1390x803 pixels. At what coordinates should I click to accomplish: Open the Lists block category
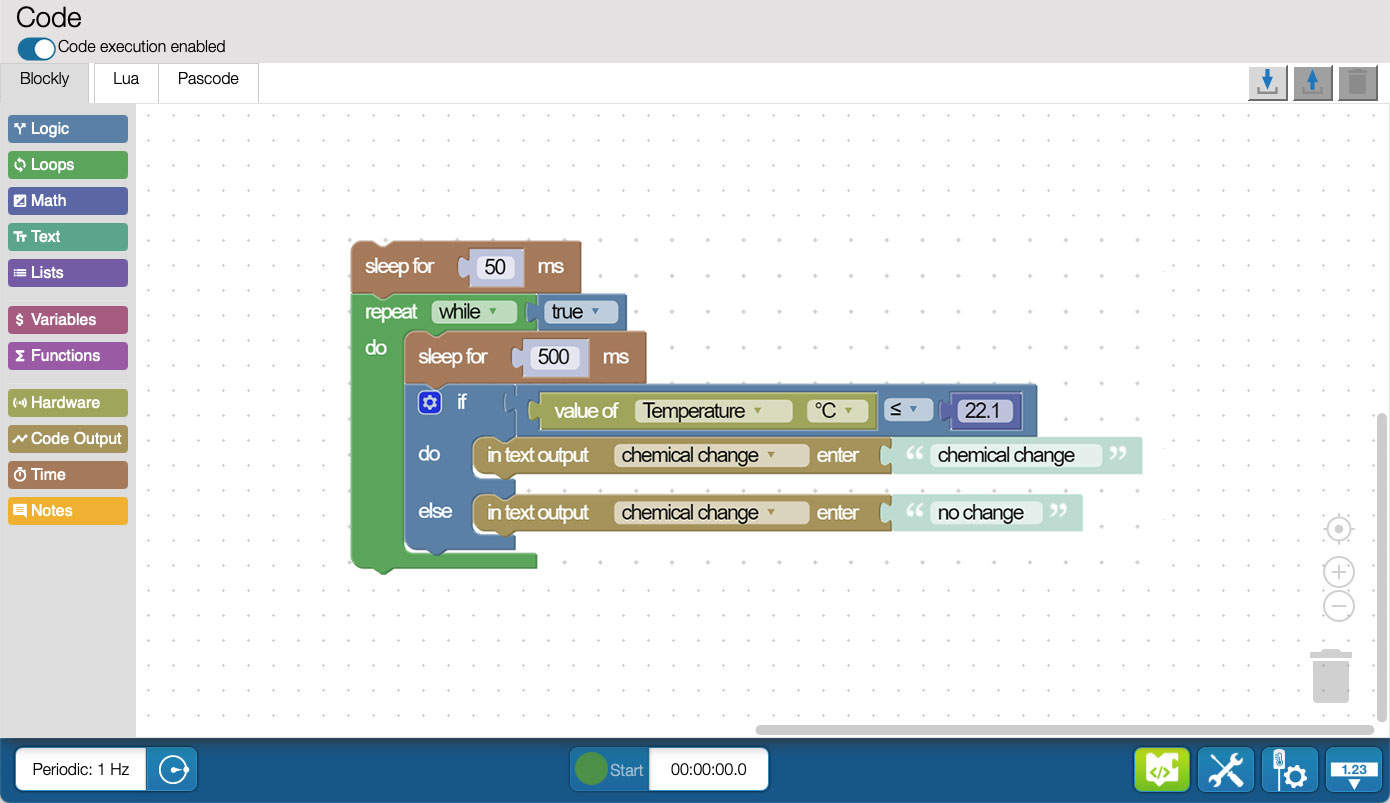68,273
